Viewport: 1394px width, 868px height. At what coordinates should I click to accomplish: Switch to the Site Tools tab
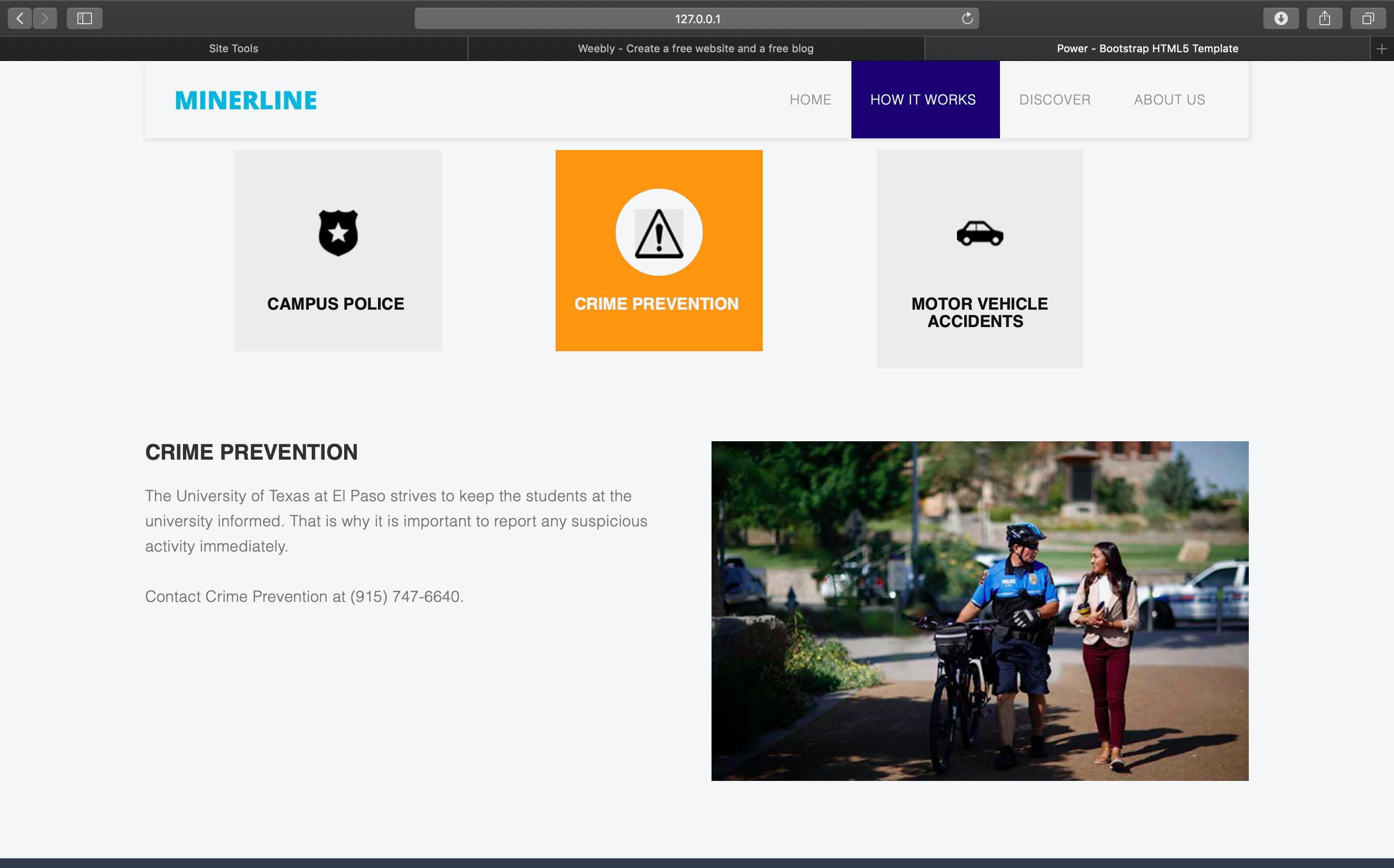(x=233, y=49)
